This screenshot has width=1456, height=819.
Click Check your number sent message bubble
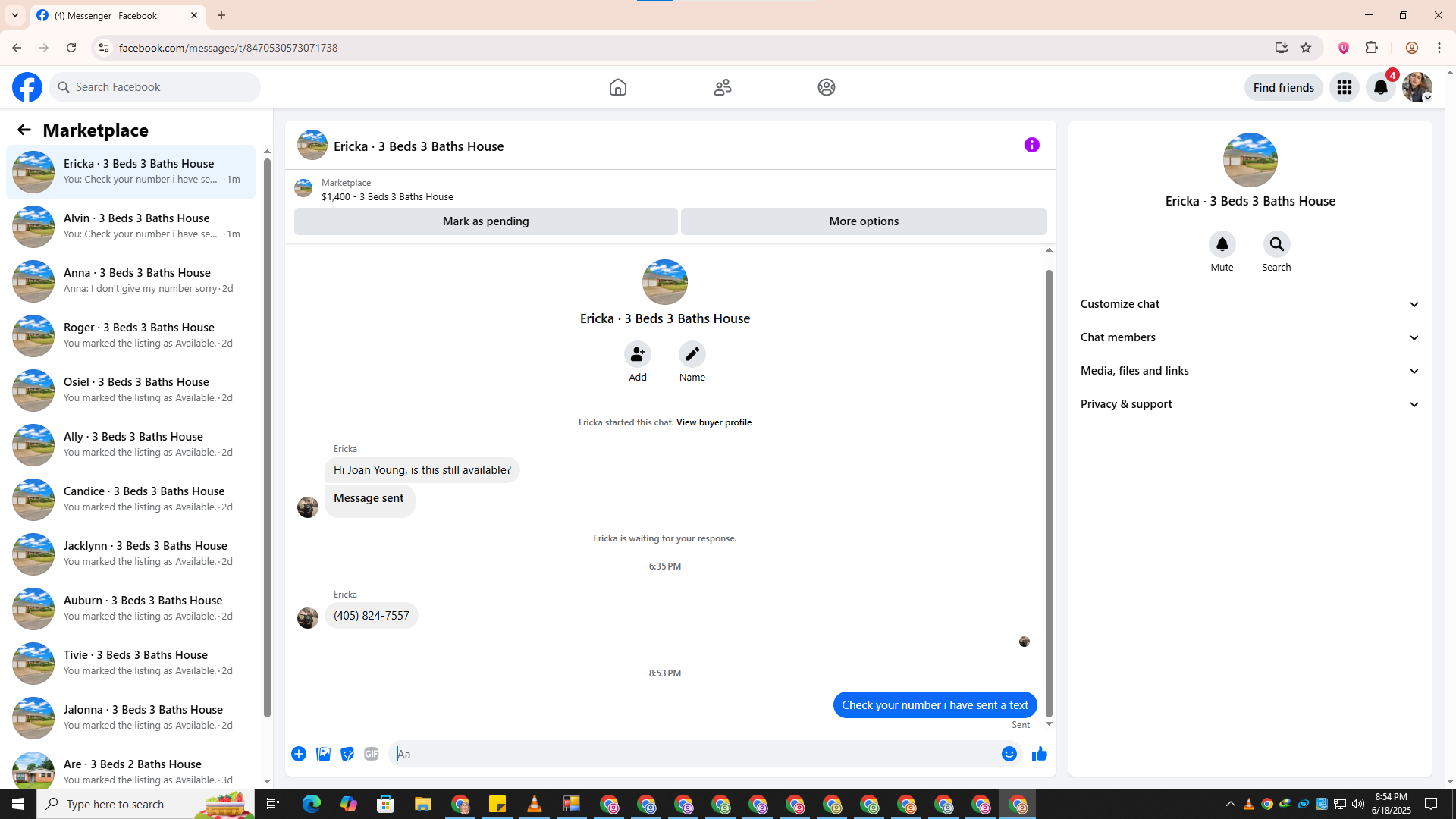point(935,705)
